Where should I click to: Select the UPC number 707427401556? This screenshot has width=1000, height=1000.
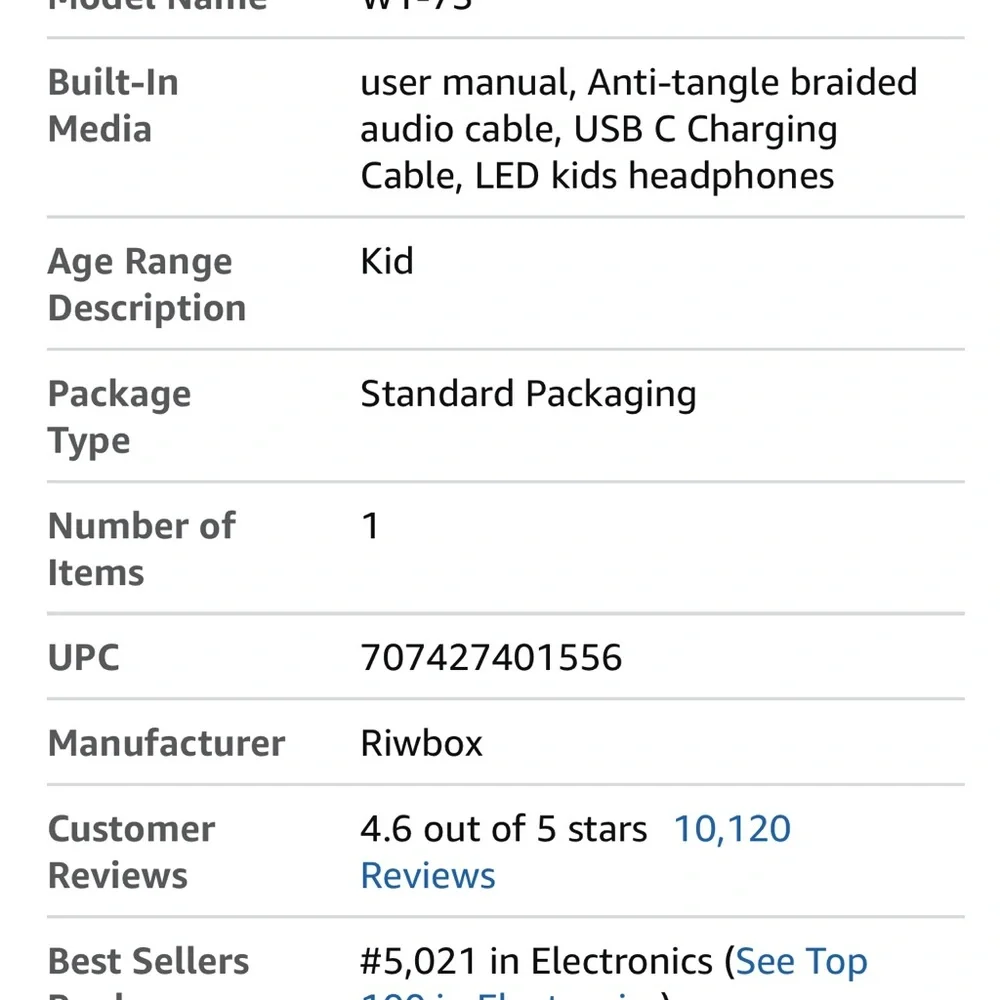point(491,657)
